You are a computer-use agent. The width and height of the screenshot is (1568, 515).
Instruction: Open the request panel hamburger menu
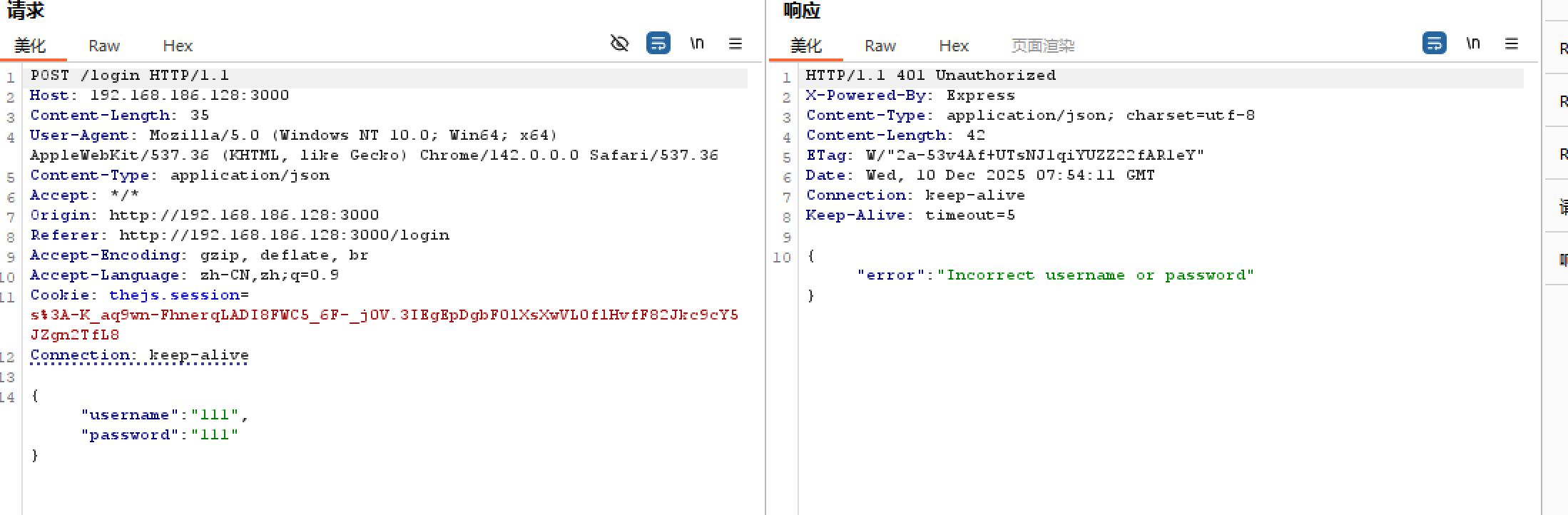[735, 44]
